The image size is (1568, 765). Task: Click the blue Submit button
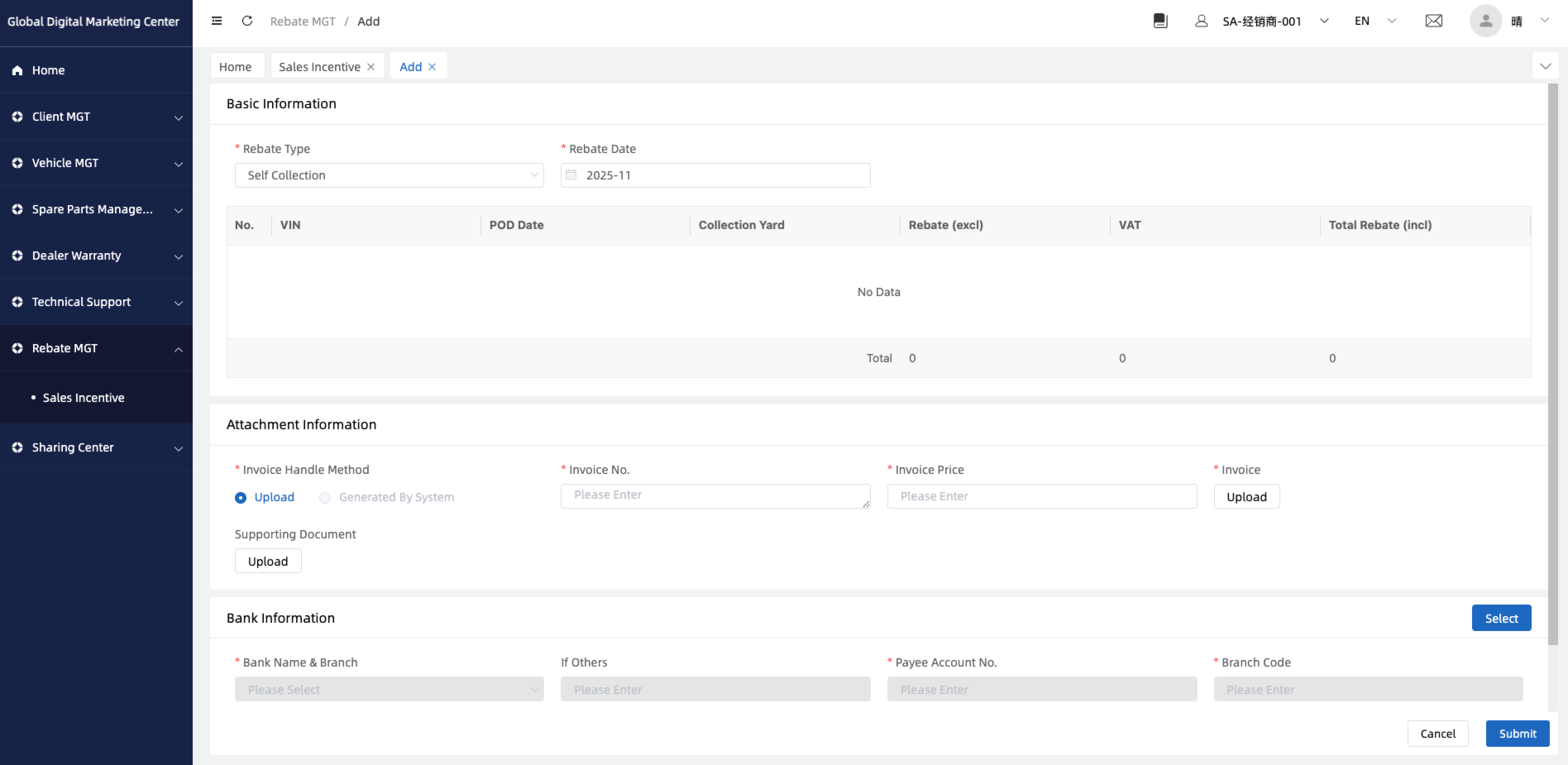click(x=1517, y=734)
